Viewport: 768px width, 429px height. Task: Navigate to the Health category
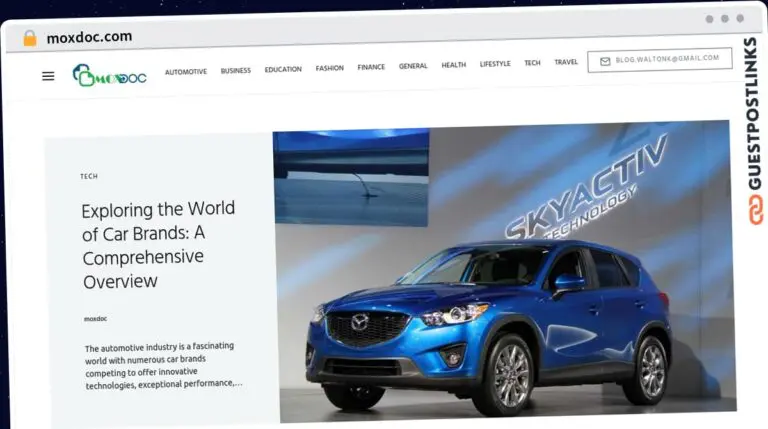coord(453,65)
